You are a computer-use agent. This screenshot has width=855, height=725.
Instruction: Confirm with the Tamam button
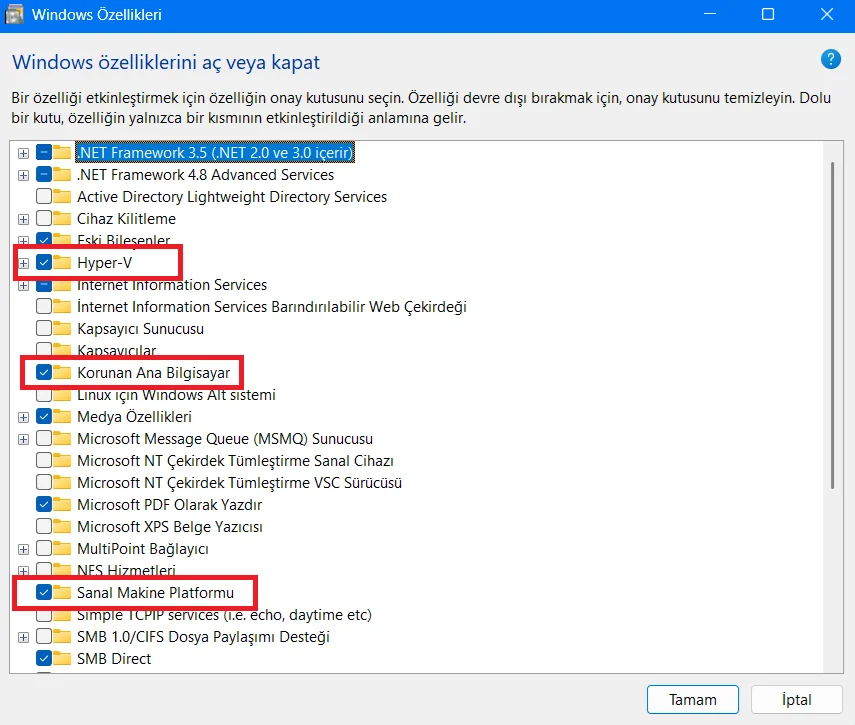[x=693, y=699]
